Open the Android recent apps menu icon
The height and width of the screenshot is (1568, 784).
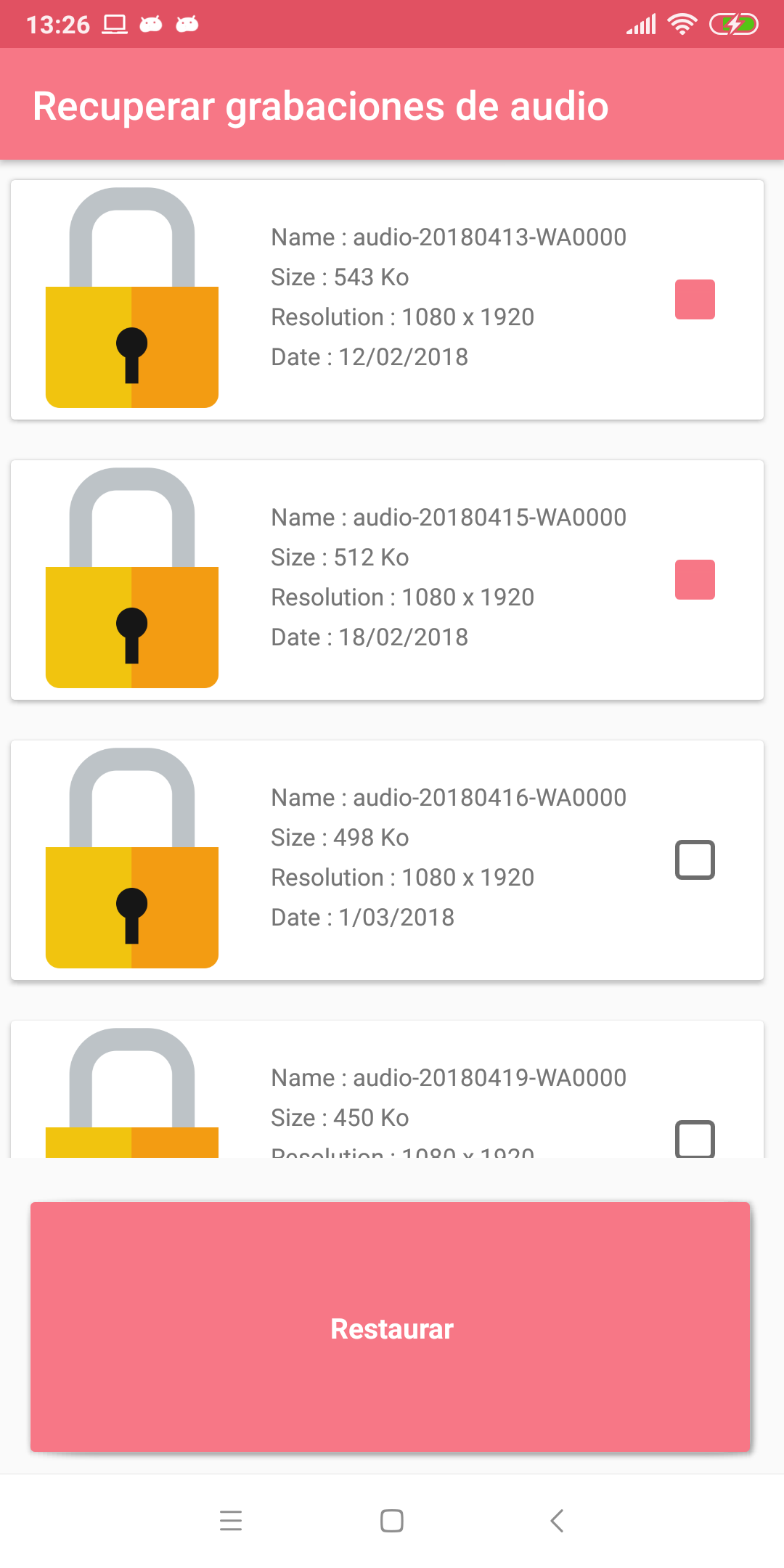click(231, 1520)
